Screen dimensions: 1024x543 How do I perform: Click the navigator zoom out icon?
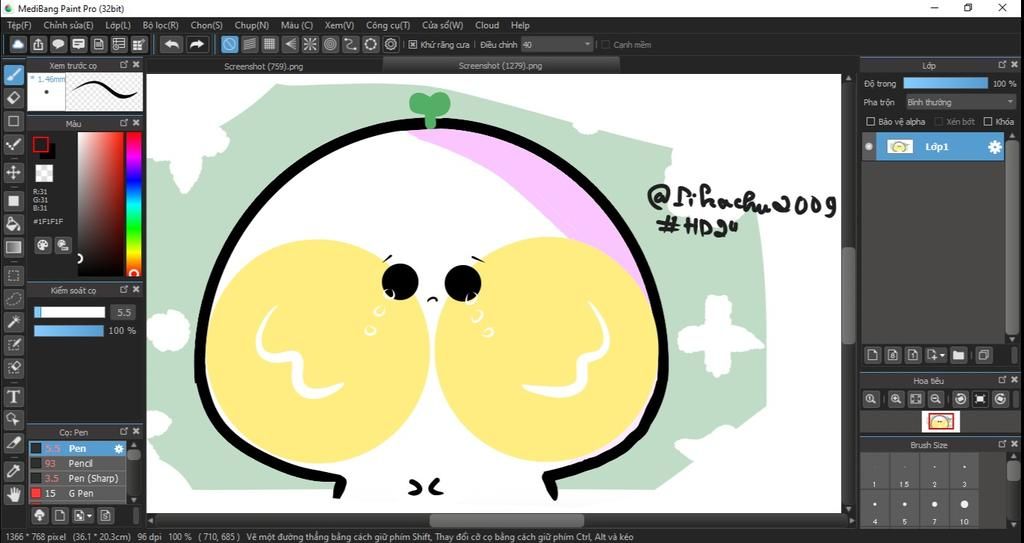coord(936,399)
